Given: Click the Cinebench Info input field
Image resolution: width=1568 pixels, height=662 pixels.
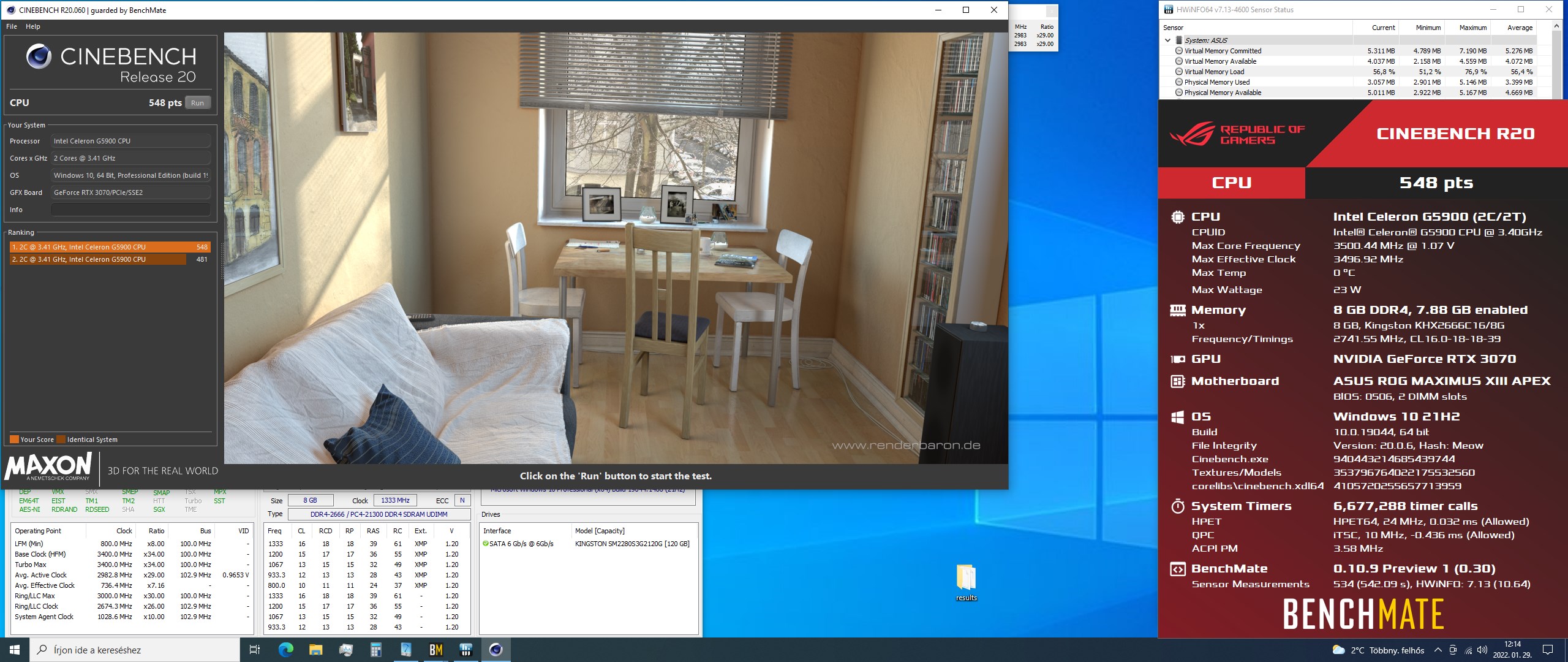Looking at the screenshot, I should point(130,210).
